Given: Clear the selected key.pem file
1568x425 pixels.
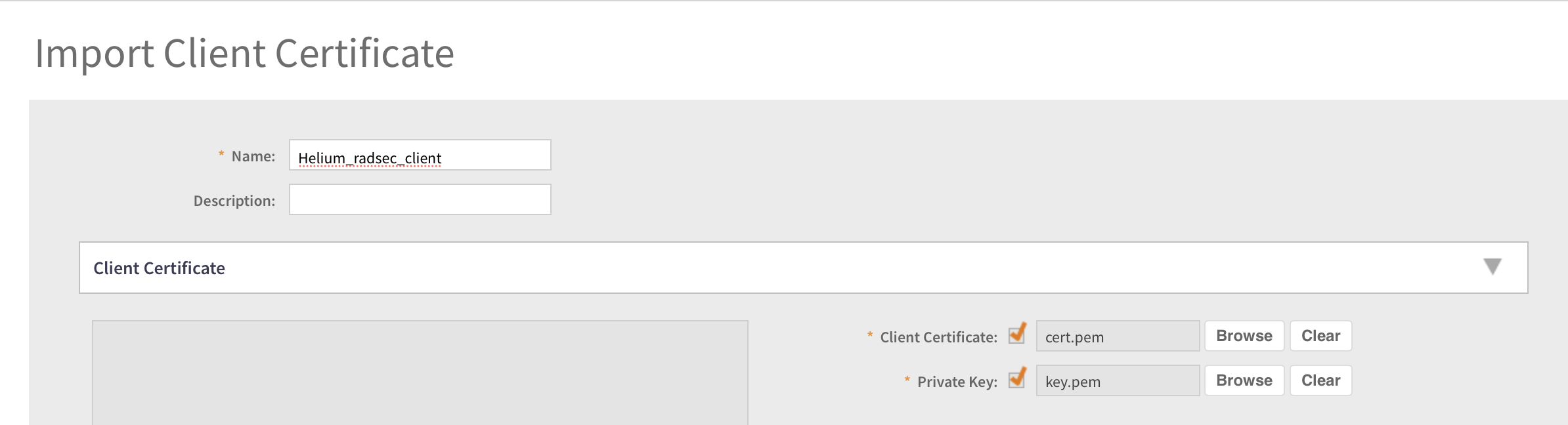Looking at the screenshot, I should click(x=1320, y=380).
